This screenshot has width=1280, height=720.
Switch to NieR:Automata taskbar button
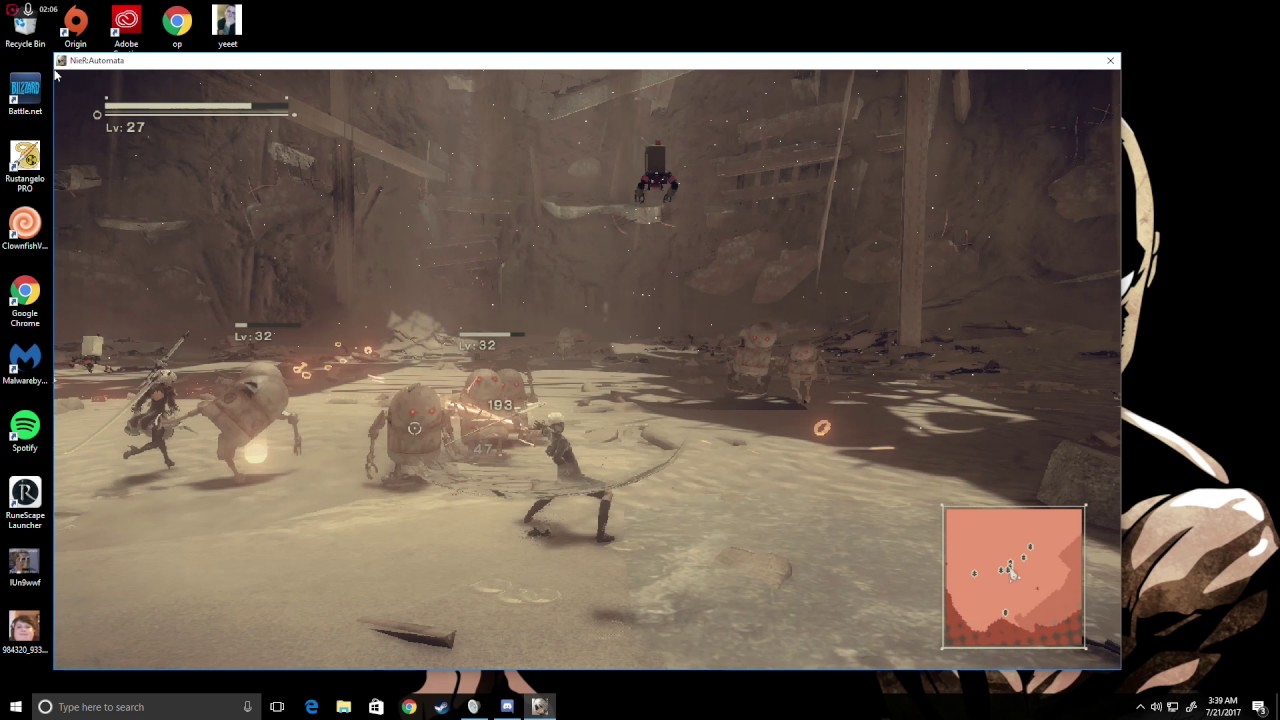click(x=539, y=707)
